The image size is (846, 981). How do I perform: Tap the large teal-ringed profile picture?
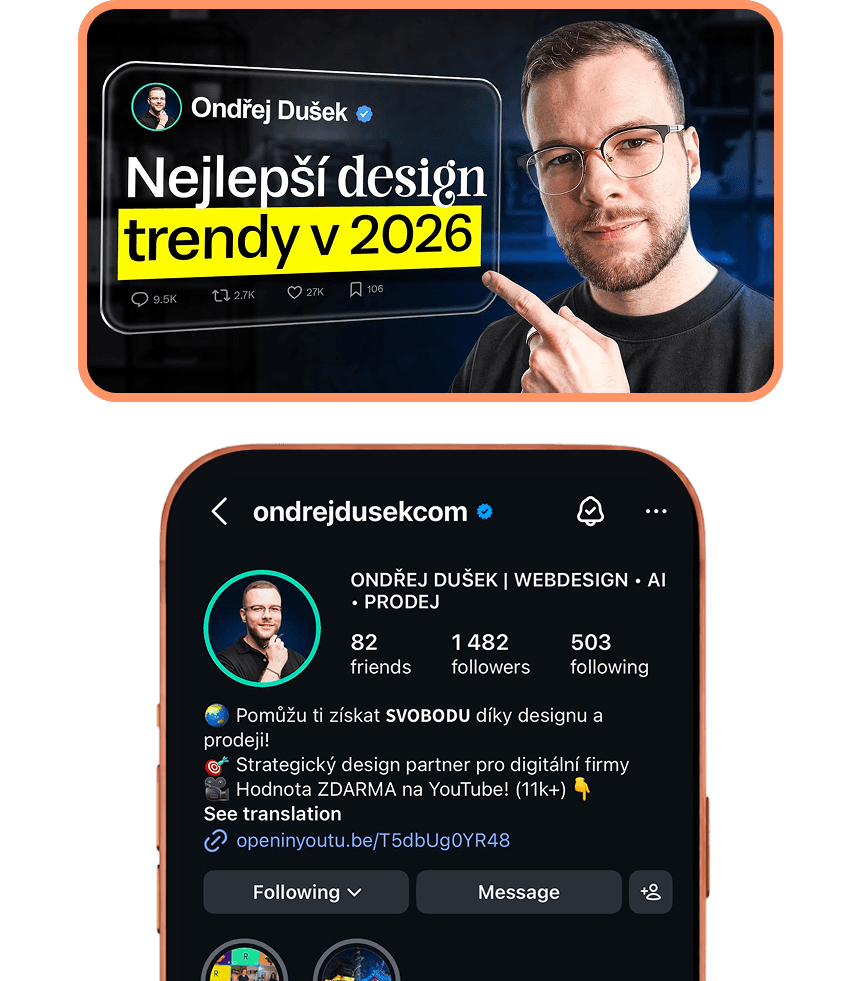(x=262, y=628)
